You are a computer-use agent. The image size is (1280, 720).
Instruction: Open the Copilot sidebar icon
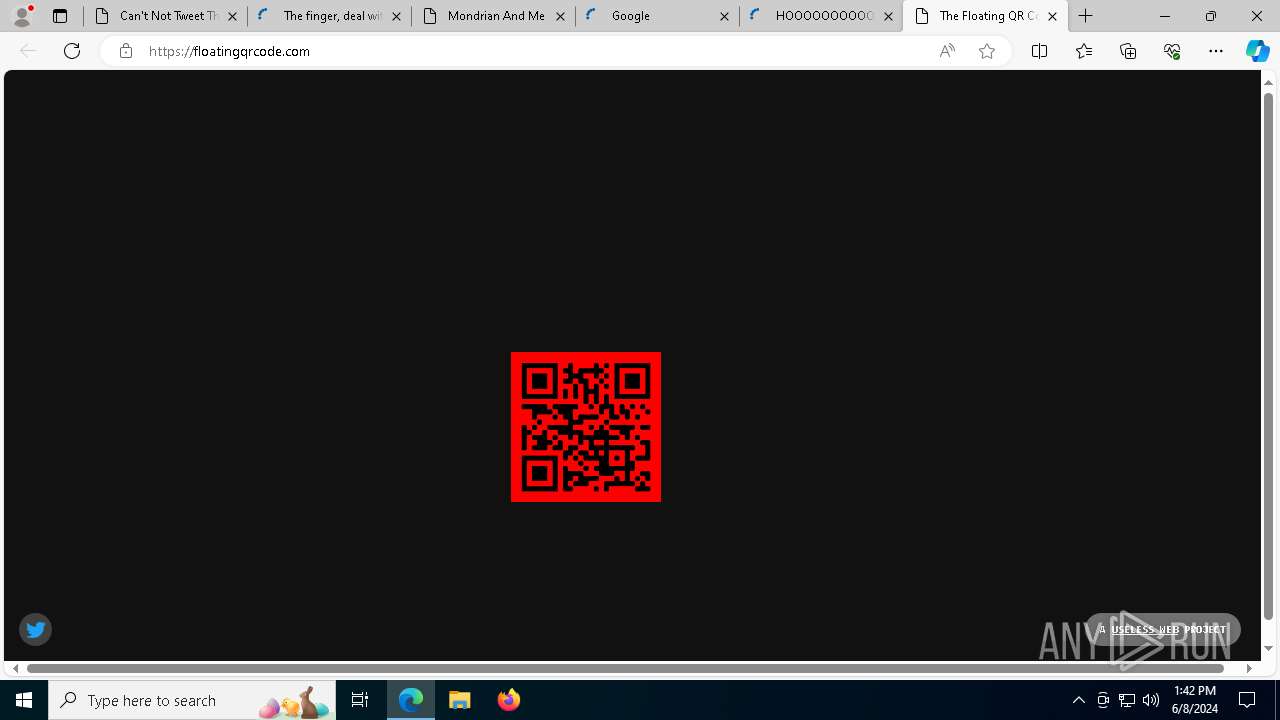point(1258,51)
